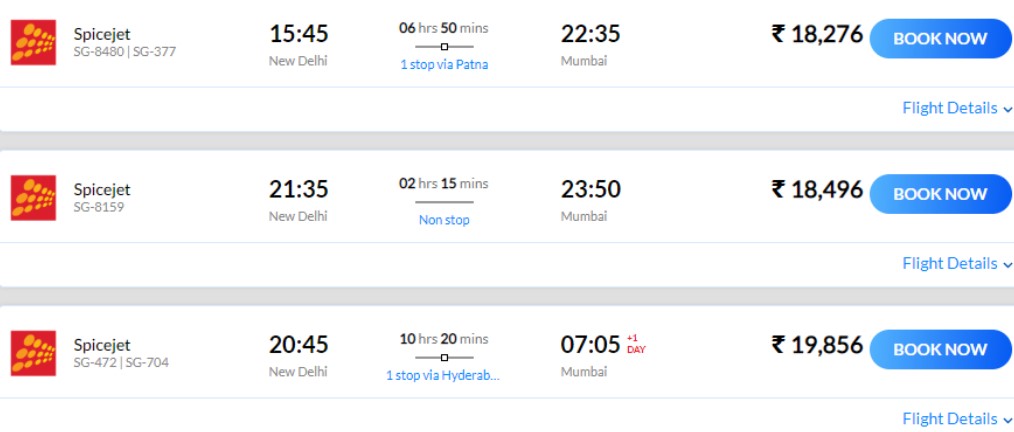
Task: Book the ₹ 18,276 Spicejet flight
Action: tap(940, 39)
